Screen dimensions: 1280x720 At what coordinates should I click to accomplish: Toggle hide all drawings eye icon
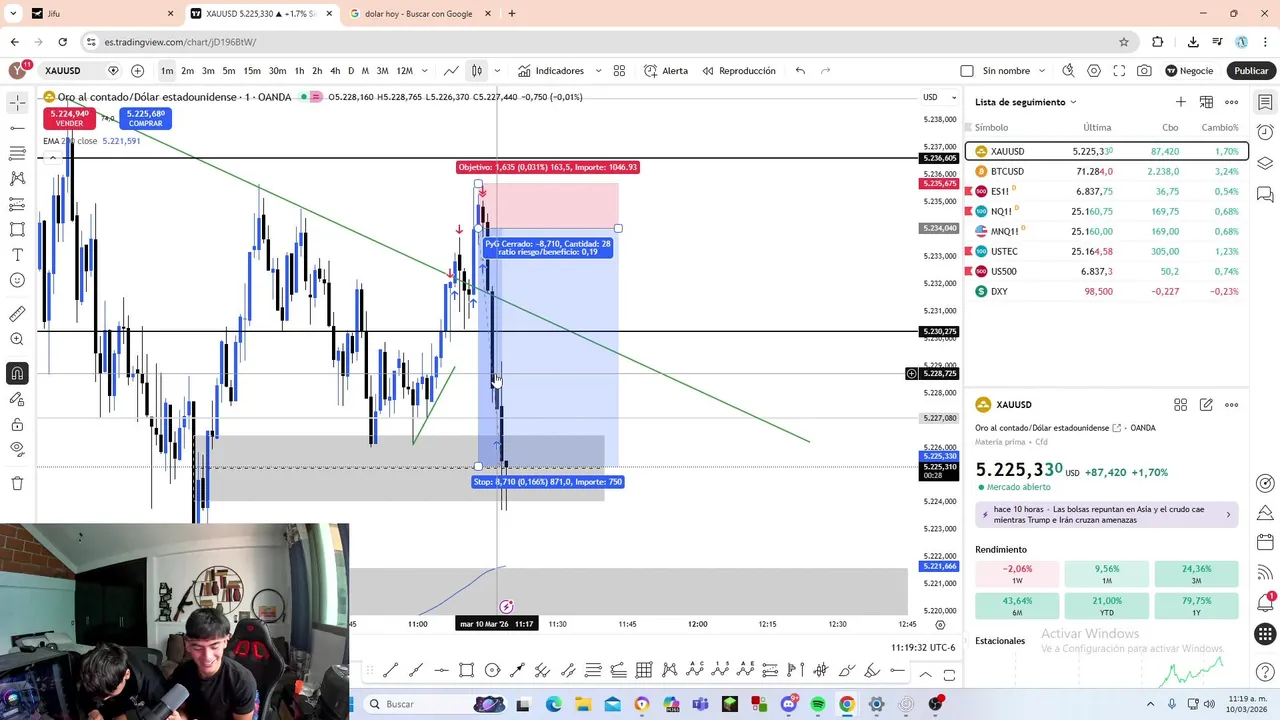pyautogui.click(x=17, y=450)
